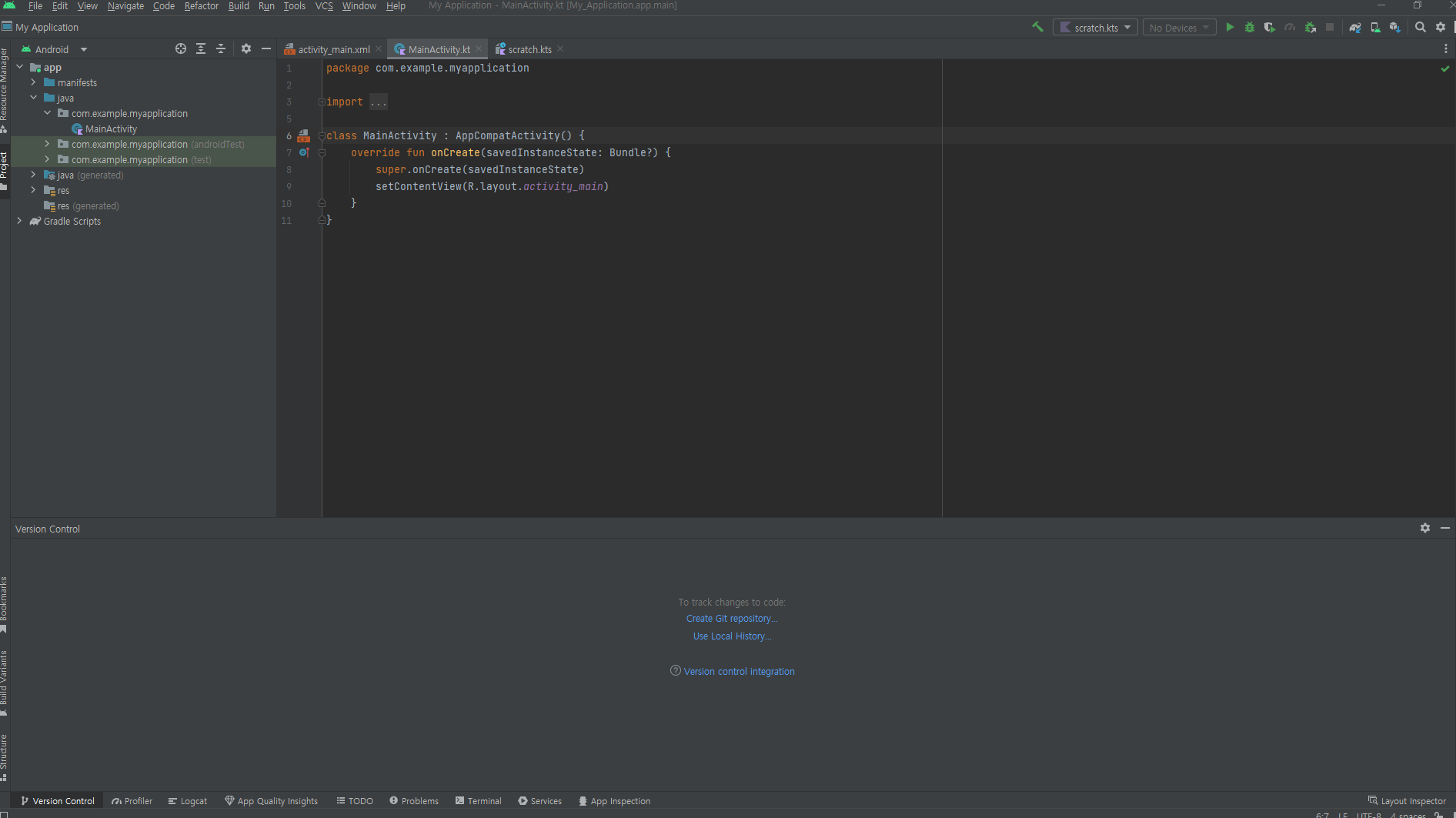Expand the Gradle Scripts node

[20, 221]
